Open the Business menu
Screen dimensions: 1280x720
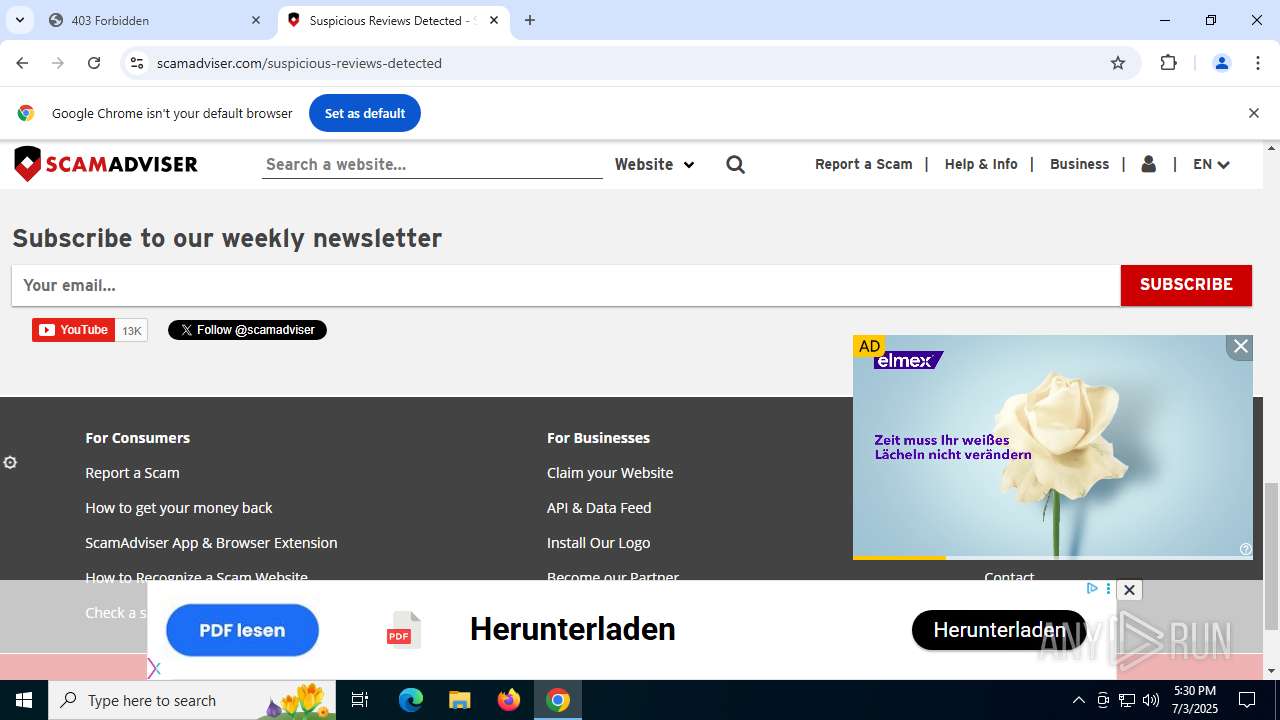(1079, 164)
